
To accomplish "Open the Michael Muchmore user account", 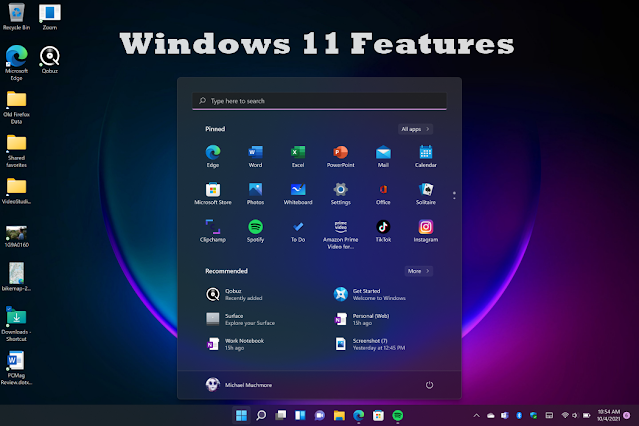I will 239,384.
